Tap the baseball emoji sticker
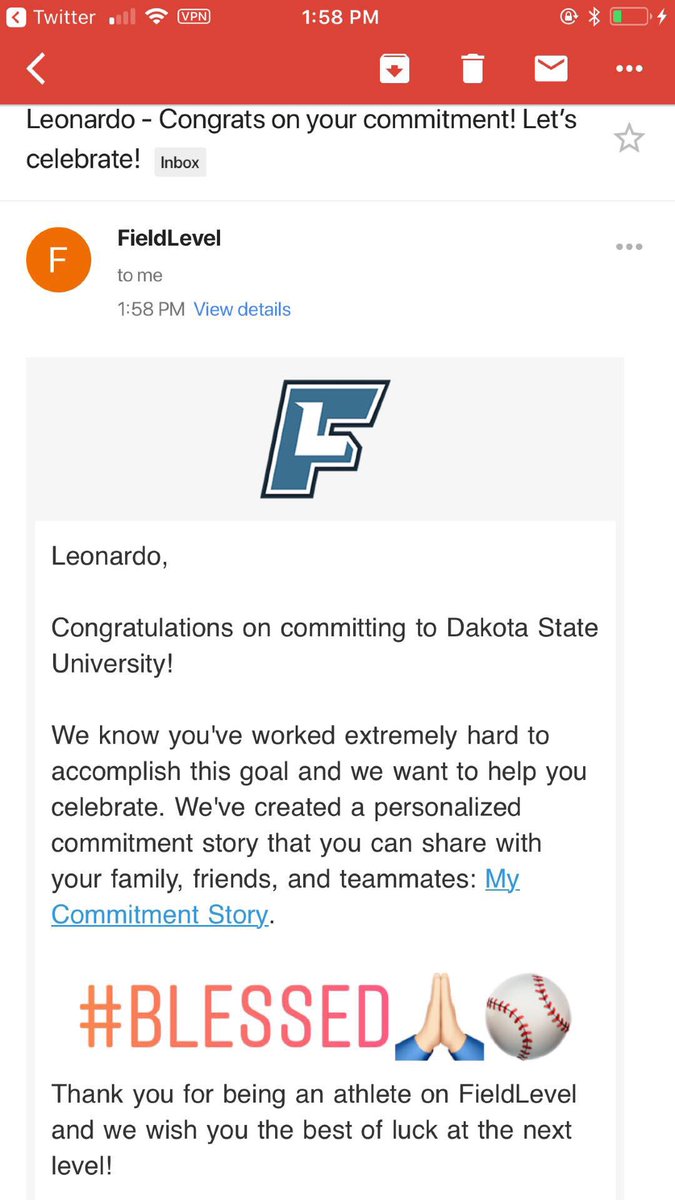675x1200 pixels. pos(528,1016)
